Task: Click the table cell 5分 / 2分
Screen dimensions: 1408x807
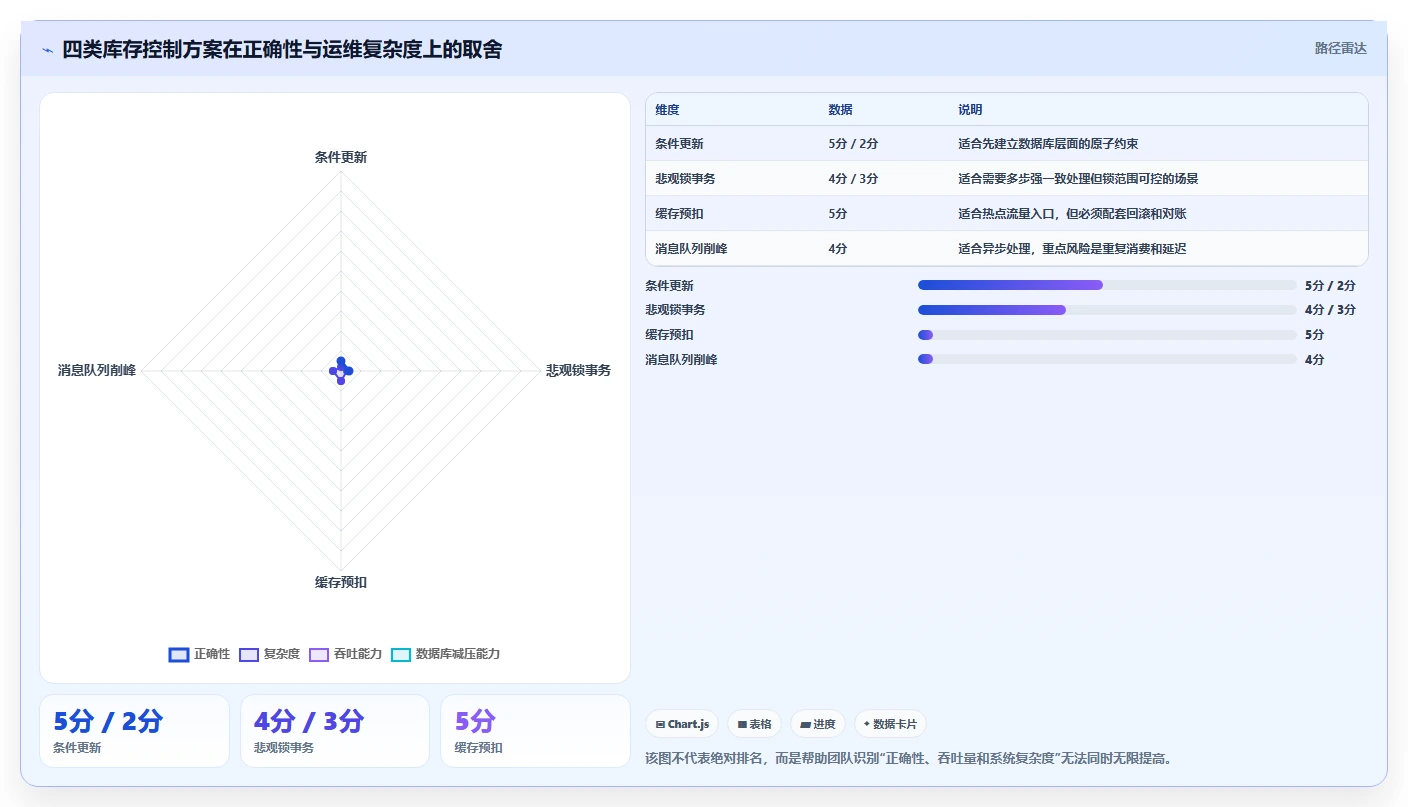Action: (853, 144)
